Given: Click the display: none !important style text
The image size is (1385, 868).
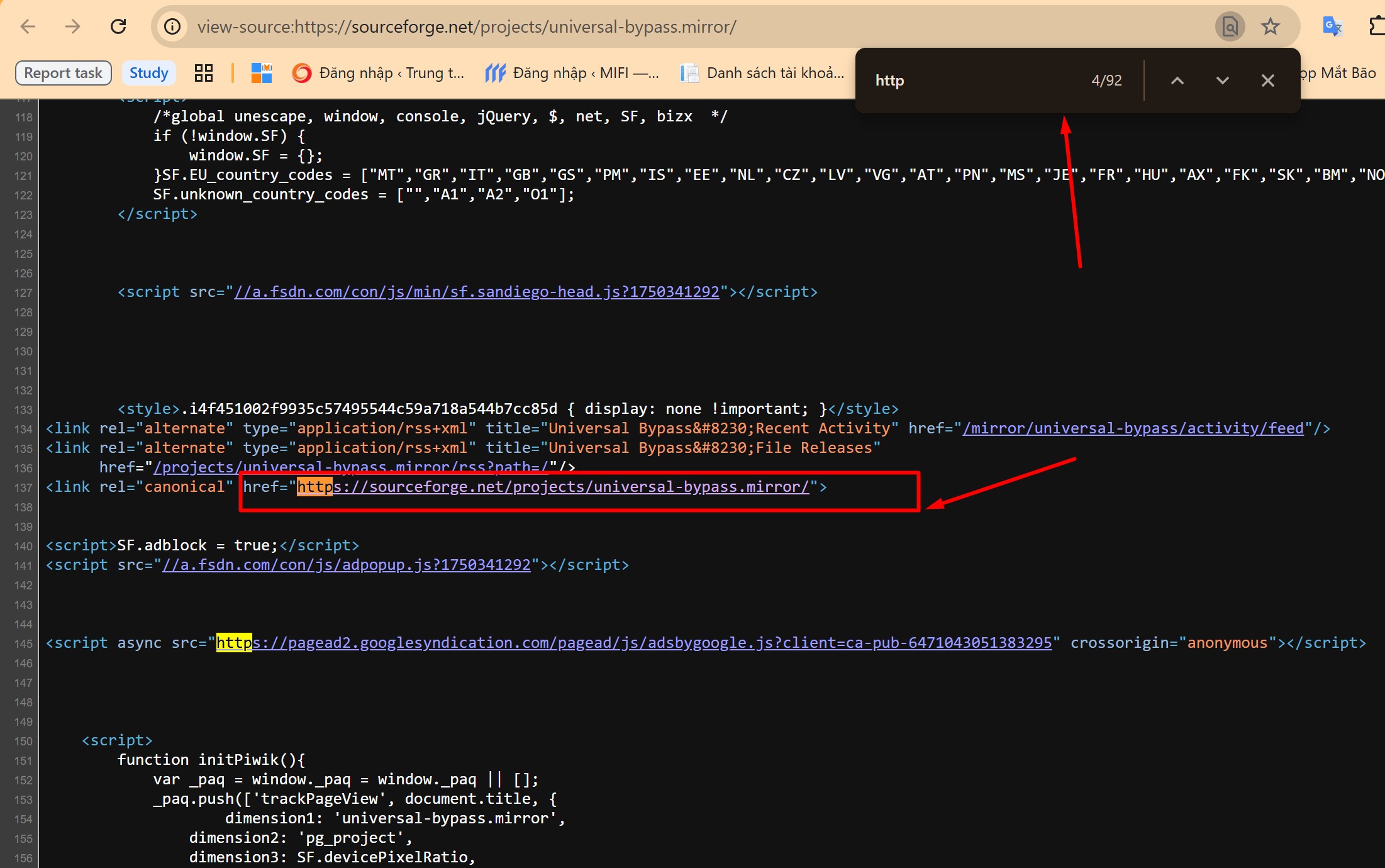Looking at the screenshot, I should [696, 409].
